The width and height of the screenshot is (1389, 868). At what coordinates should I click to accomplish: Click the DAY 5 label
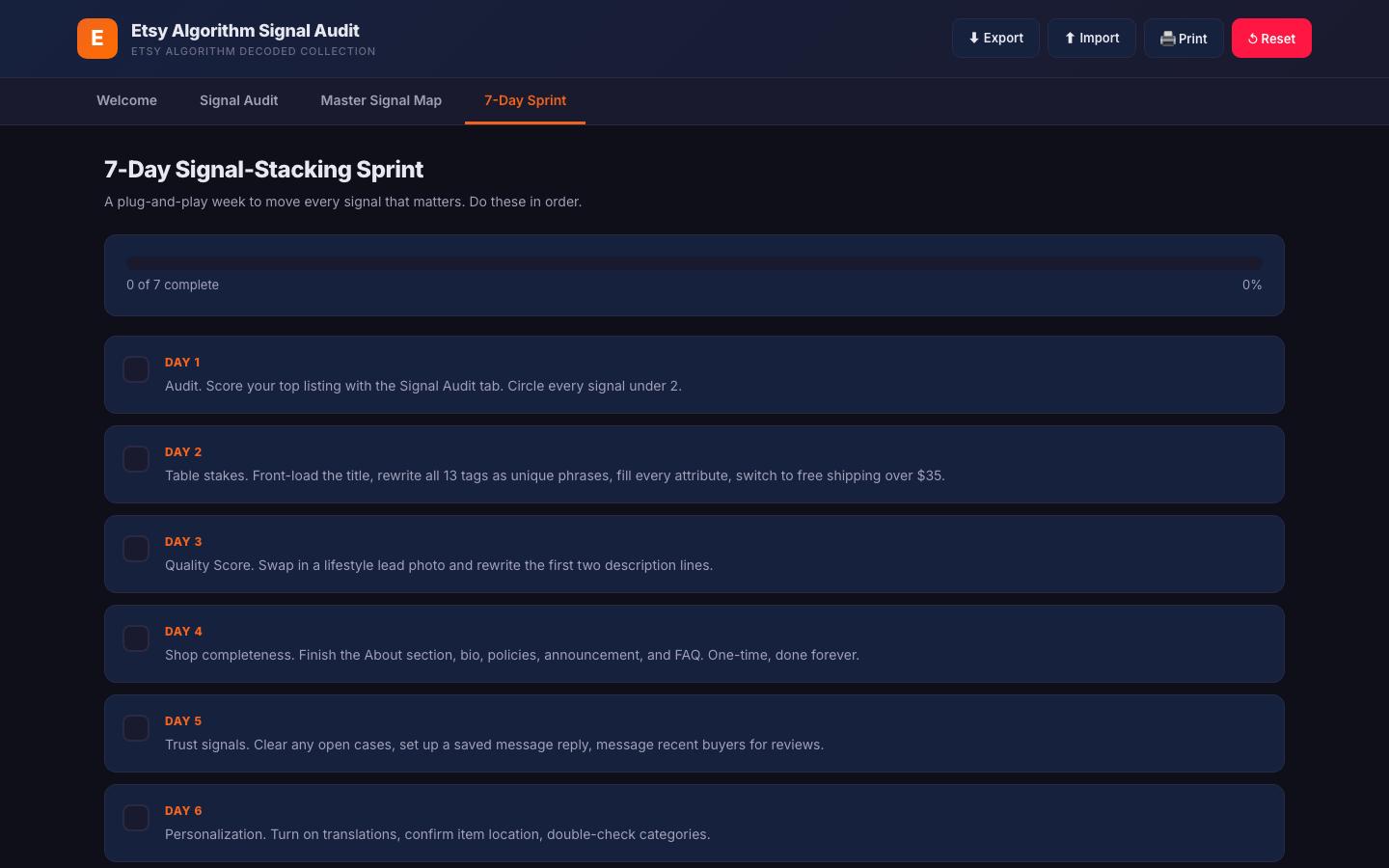(x=183, y=720)
